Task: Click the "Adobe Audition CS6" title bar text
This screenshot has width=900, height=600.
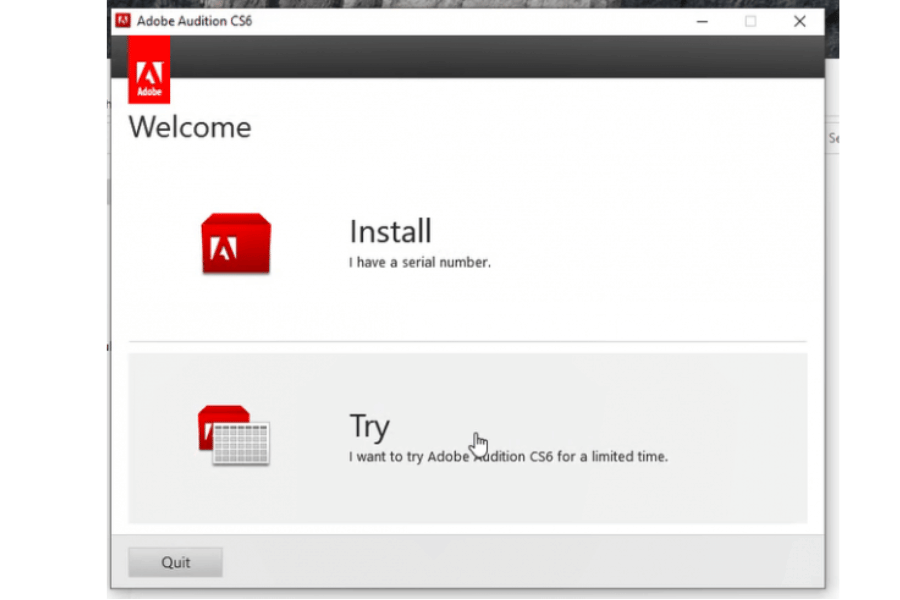Action: click(194, 21)
